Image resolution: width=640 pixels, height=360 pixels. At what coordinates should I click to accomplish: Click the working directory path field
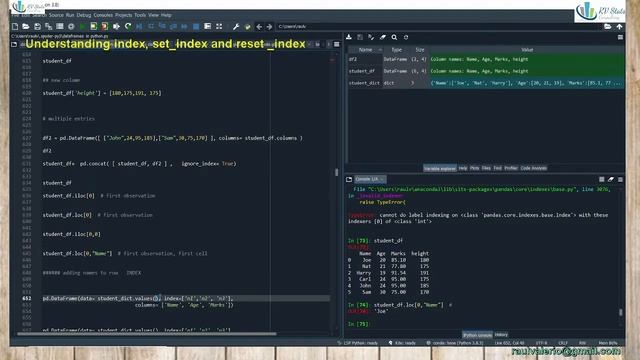[x=439, y=27]
